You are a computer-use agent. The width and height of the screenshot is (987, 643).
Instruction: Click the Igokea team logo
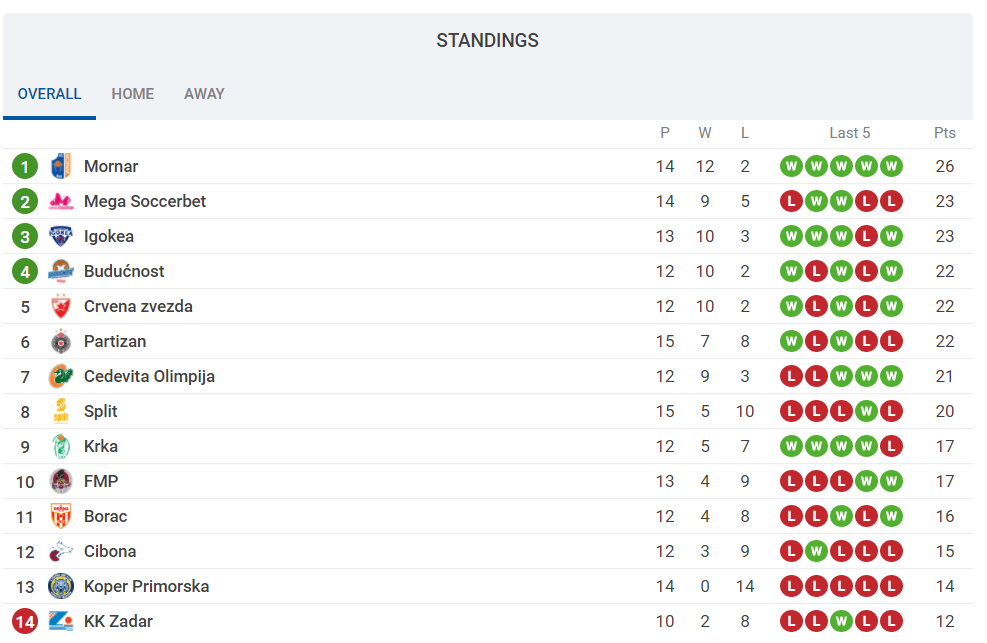[x=61, y=236]
